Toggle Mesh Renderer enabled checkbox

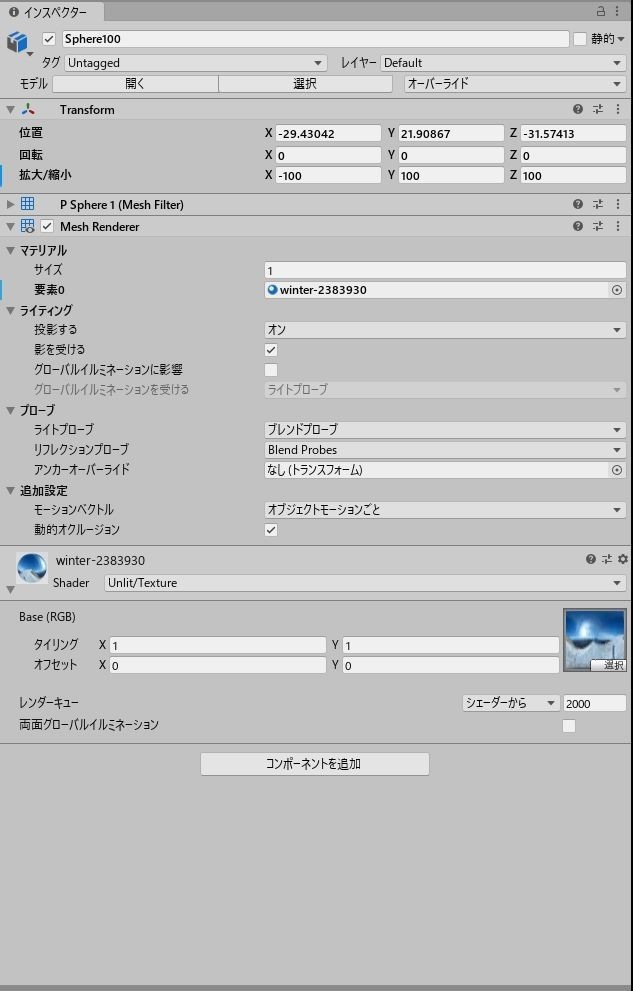[47, 226]
